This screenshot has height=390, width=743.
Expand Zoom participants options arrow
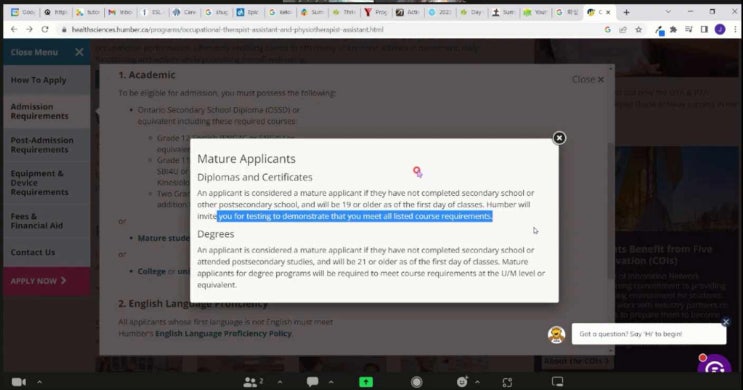(280, 381)
